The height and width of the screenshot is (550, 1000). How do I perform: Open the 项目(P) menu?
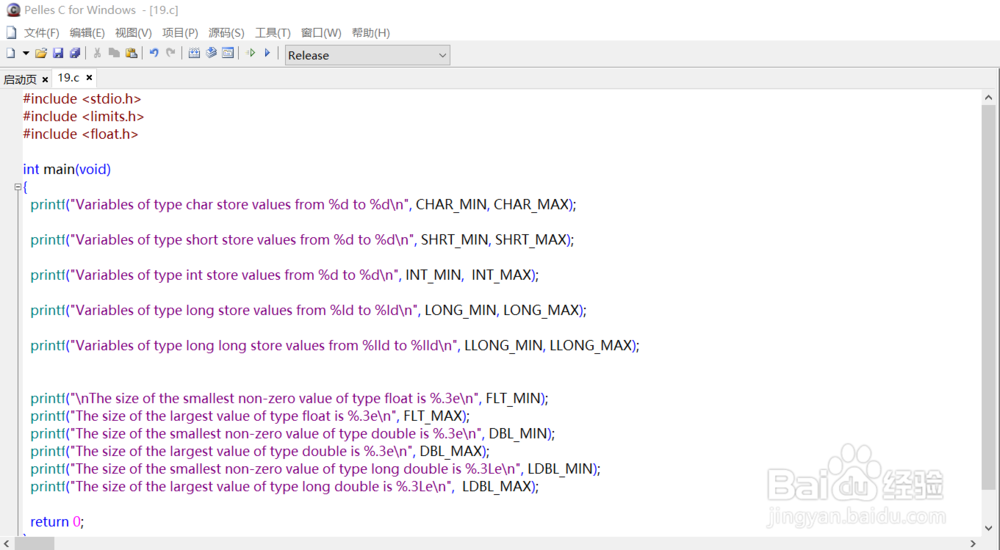pos(180,33)
